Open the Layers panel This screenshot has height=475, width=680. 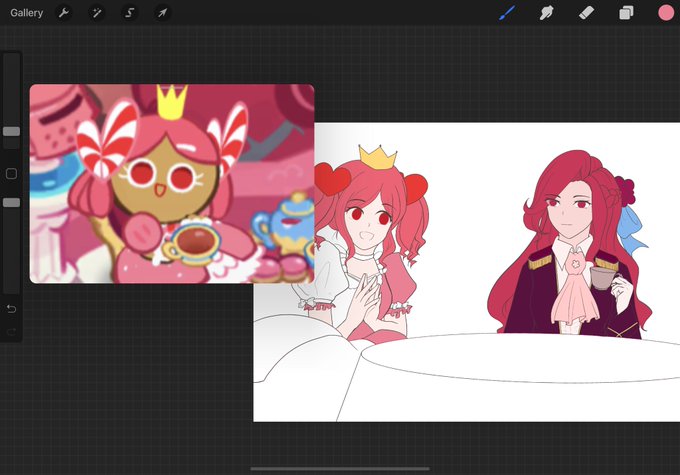pos(626,13)
